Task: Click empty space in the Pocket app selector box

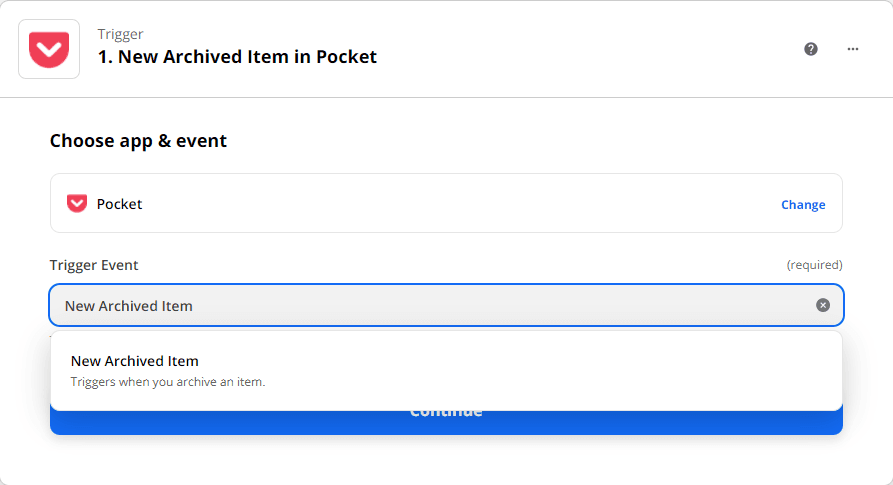Action: pyautogui.click(x=450, y=204)
